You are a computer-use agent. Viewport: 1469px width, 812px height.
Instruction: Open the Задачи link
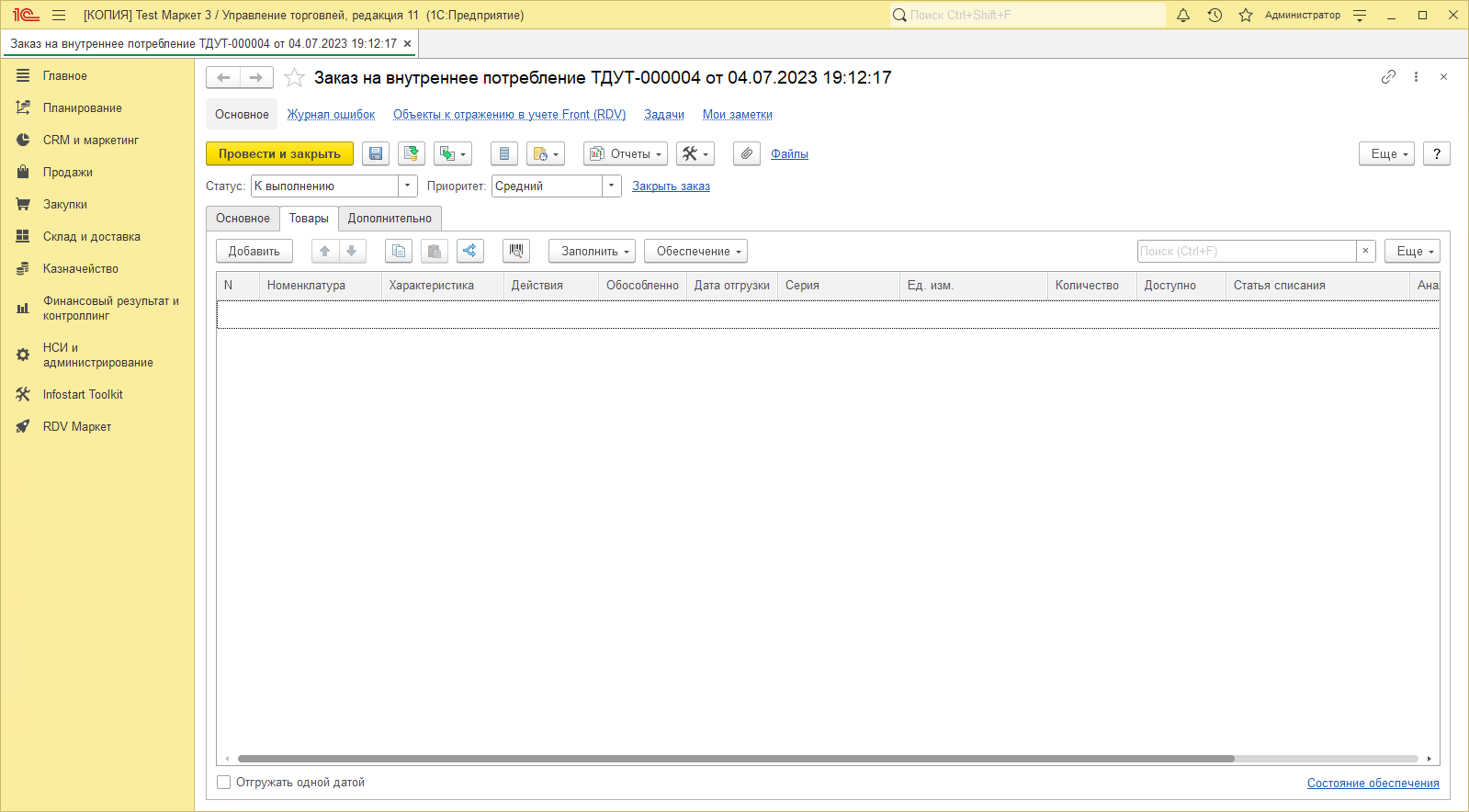[664, 115]
